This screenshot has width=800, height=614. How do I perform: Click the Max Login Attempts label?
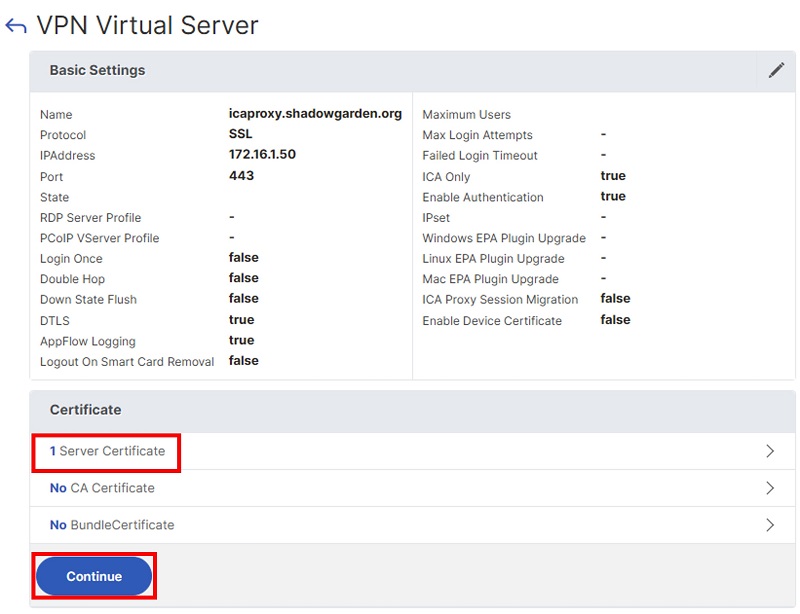(x=477, y=135)
